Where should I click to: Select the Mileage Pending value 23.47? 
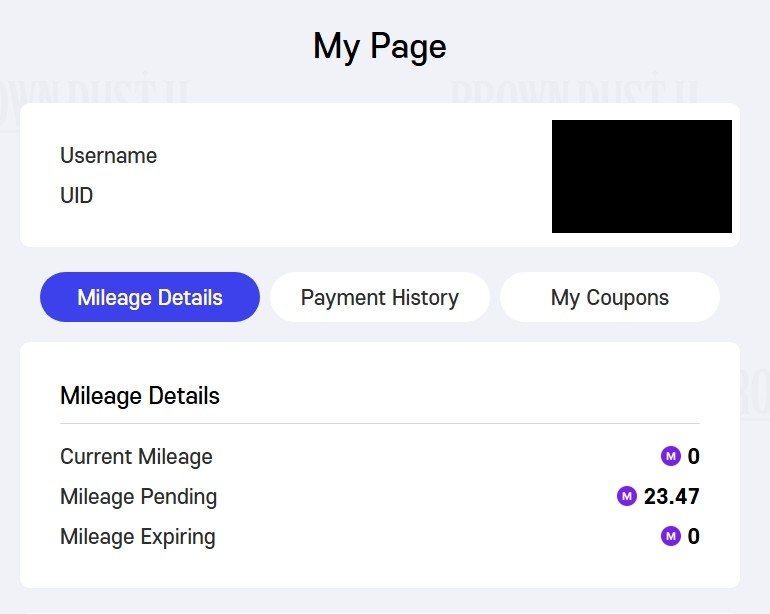point(671,496)
